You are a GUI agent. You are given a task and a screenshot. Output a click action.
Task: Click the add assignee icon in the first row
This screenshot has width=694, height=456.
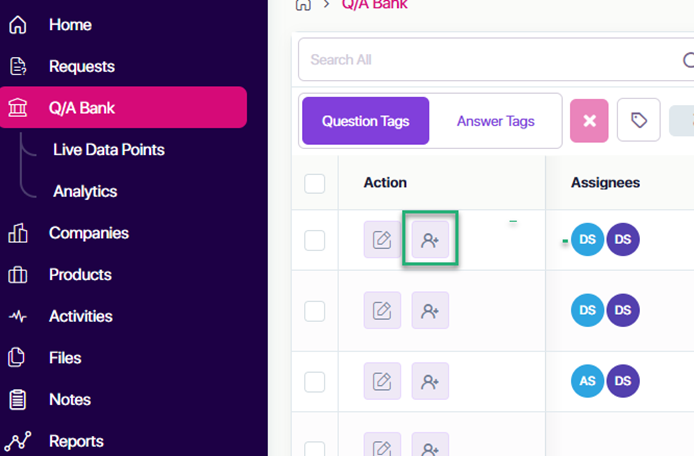pyautogui.click(x=430, y=240)
